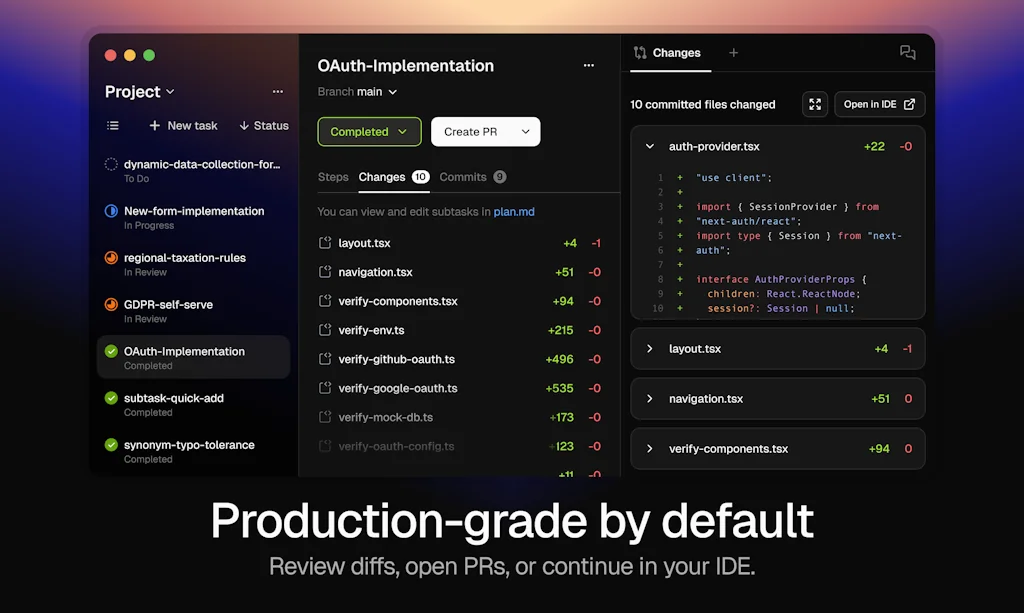
Task: Click the completed check icon of subtask-quick-add
Action: click(111, 398)
